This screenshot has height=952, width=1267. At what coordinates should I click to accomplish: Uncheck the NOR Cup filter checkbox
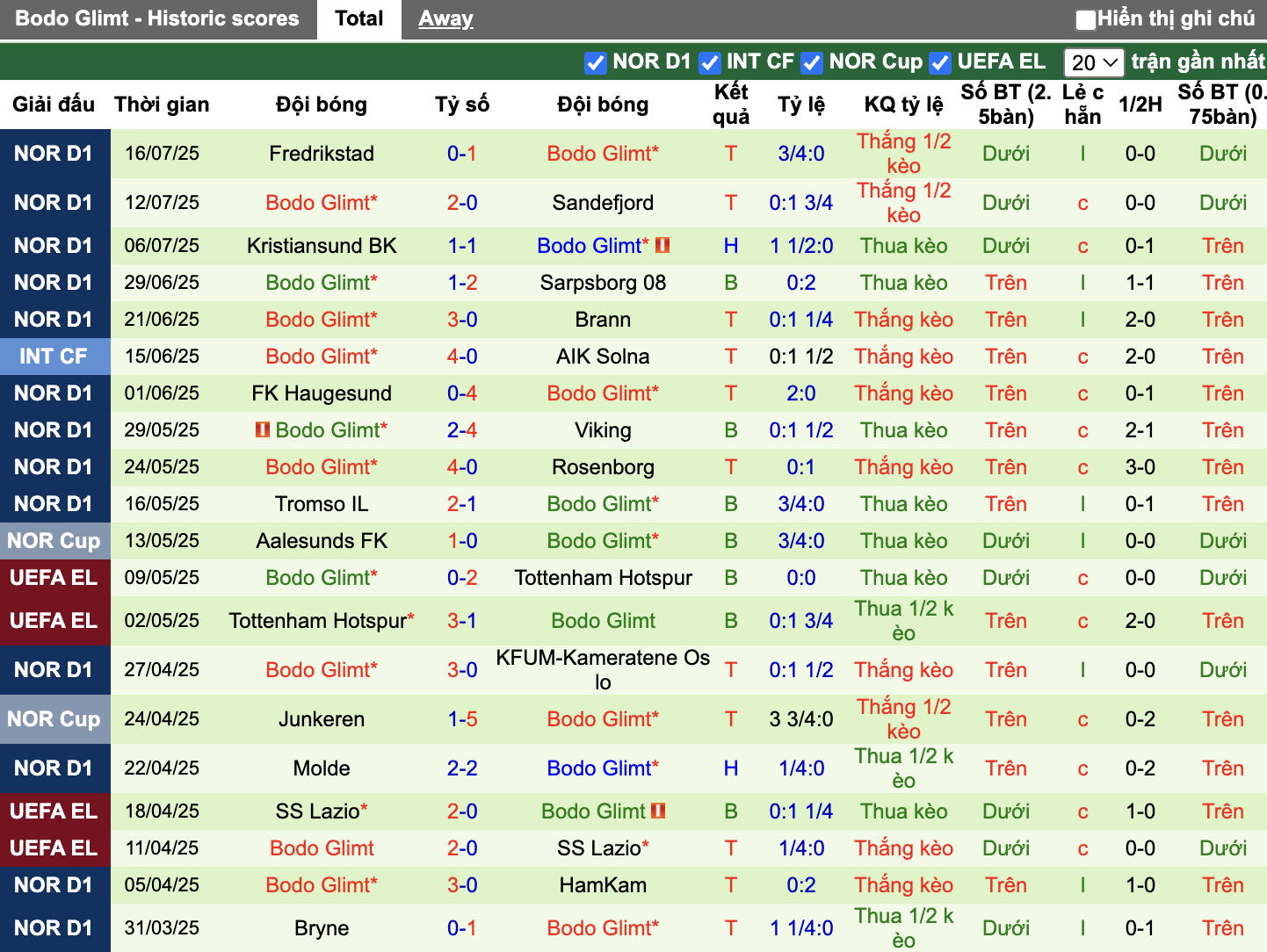[812, 62]
